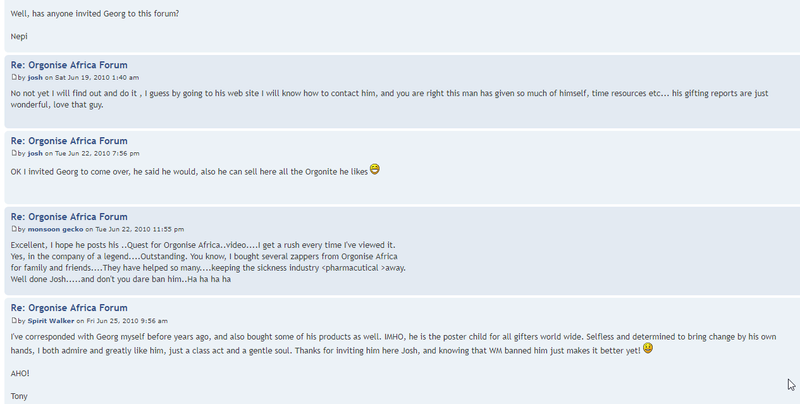Open the post title above Spirit Walker's reply
The width and height of the screenshot is (800, 404).
(69, 308)
